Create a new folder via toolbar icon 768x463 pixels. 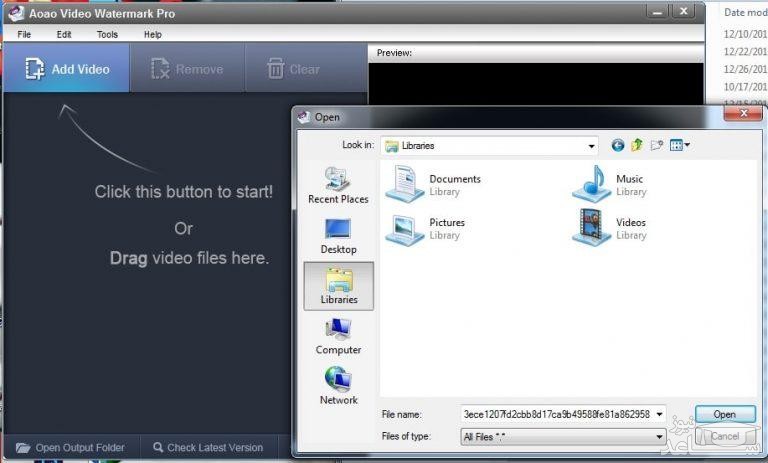[x=657, y=145]
